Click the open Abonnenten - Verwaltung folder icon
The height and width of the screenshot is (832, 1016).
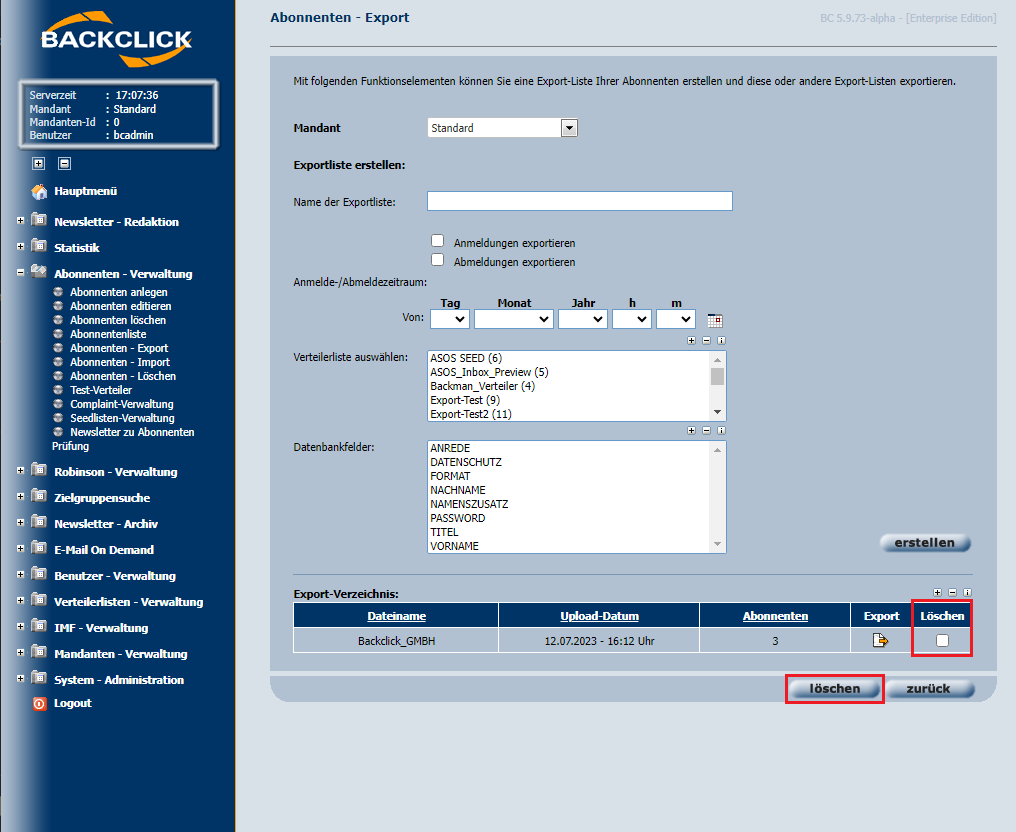[39, 272]
